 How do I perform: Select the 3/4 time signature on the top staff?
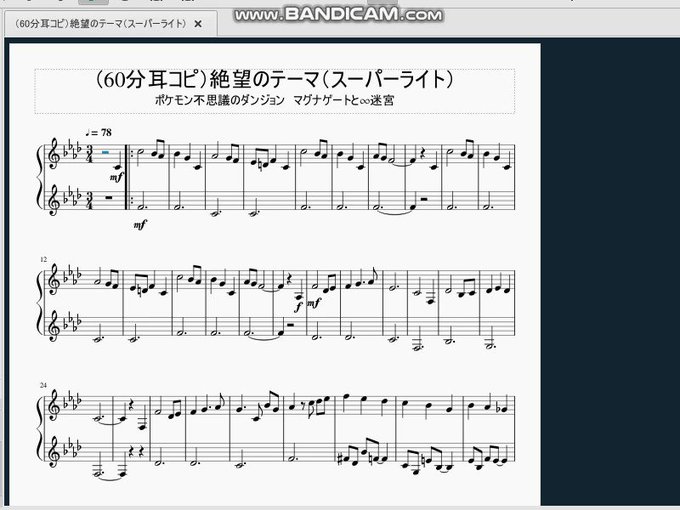pyautogui.click(x=90, y=155)
